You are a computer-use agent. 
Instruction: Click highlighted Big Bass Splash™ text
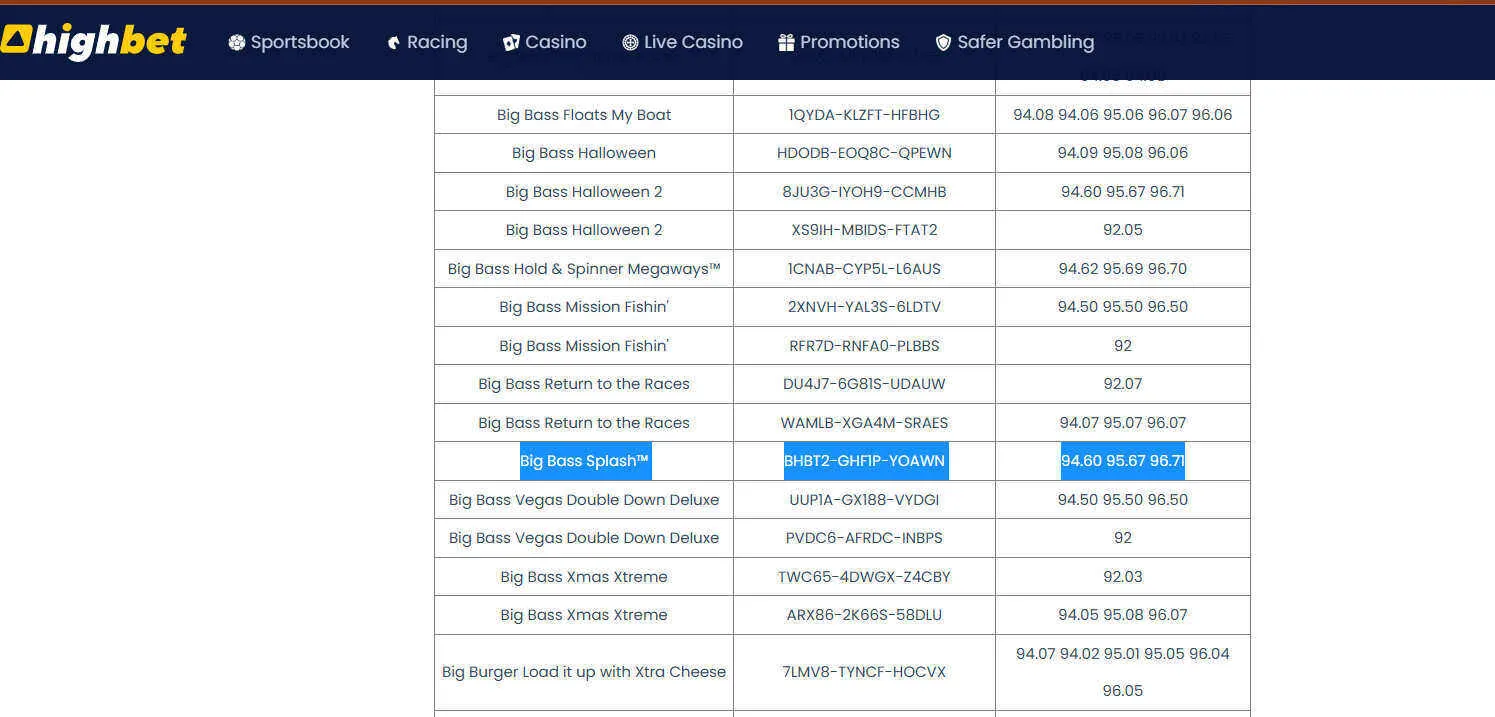click(x=585, y=461)
